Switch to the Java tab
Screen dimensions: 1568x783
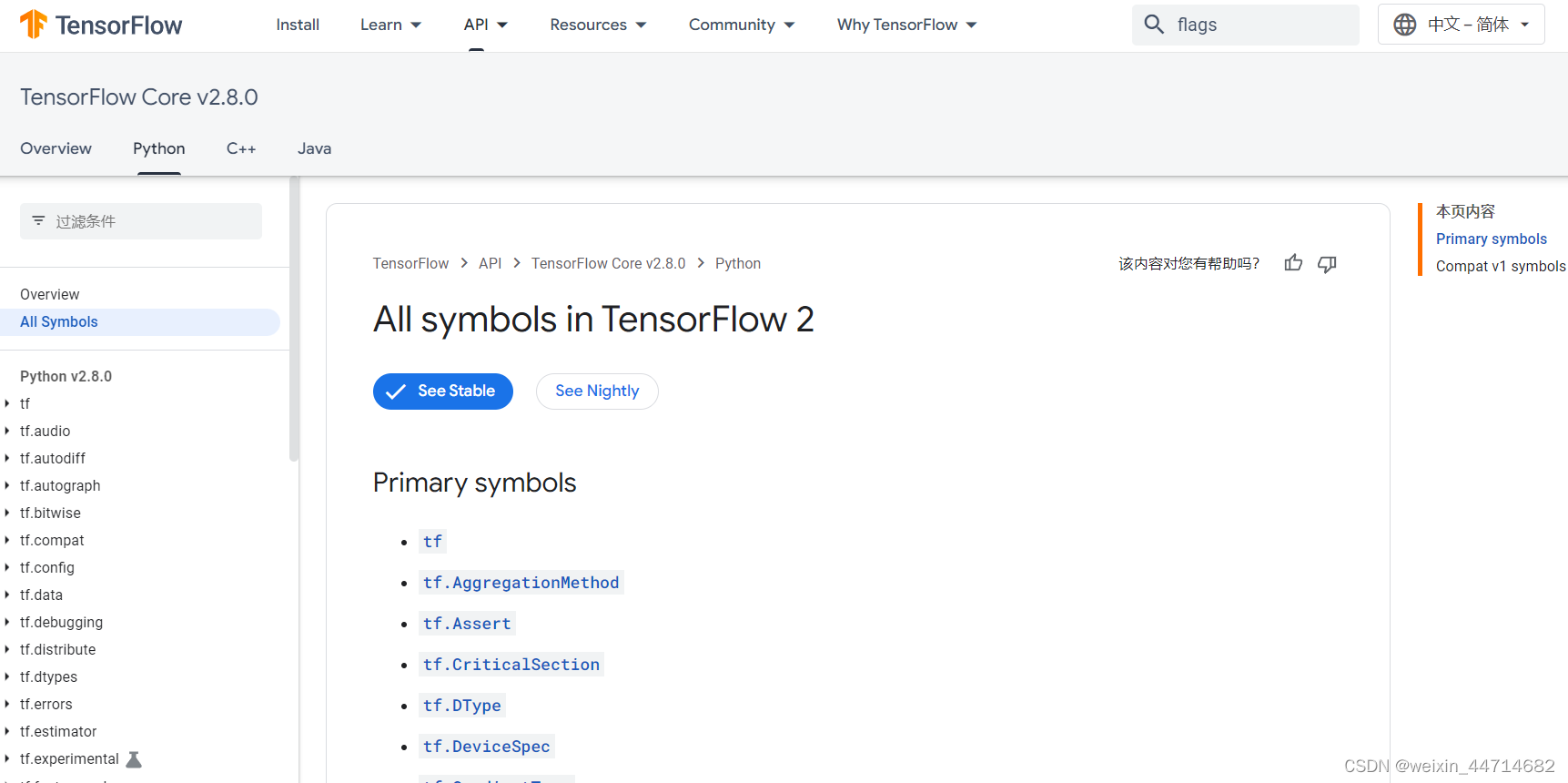coord(314,148)
